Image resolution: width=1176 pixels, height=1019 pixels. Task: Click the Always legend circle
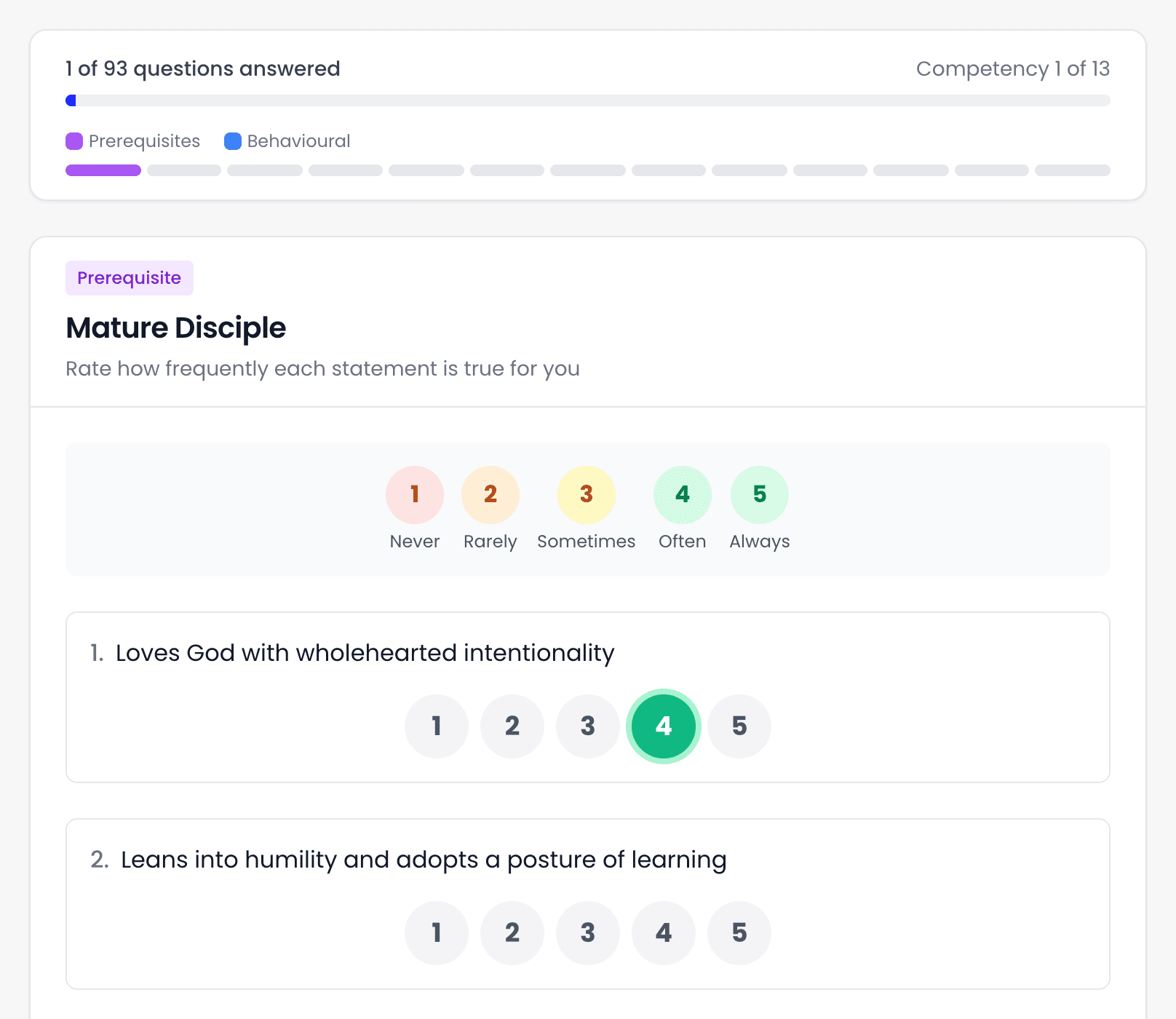760,495
